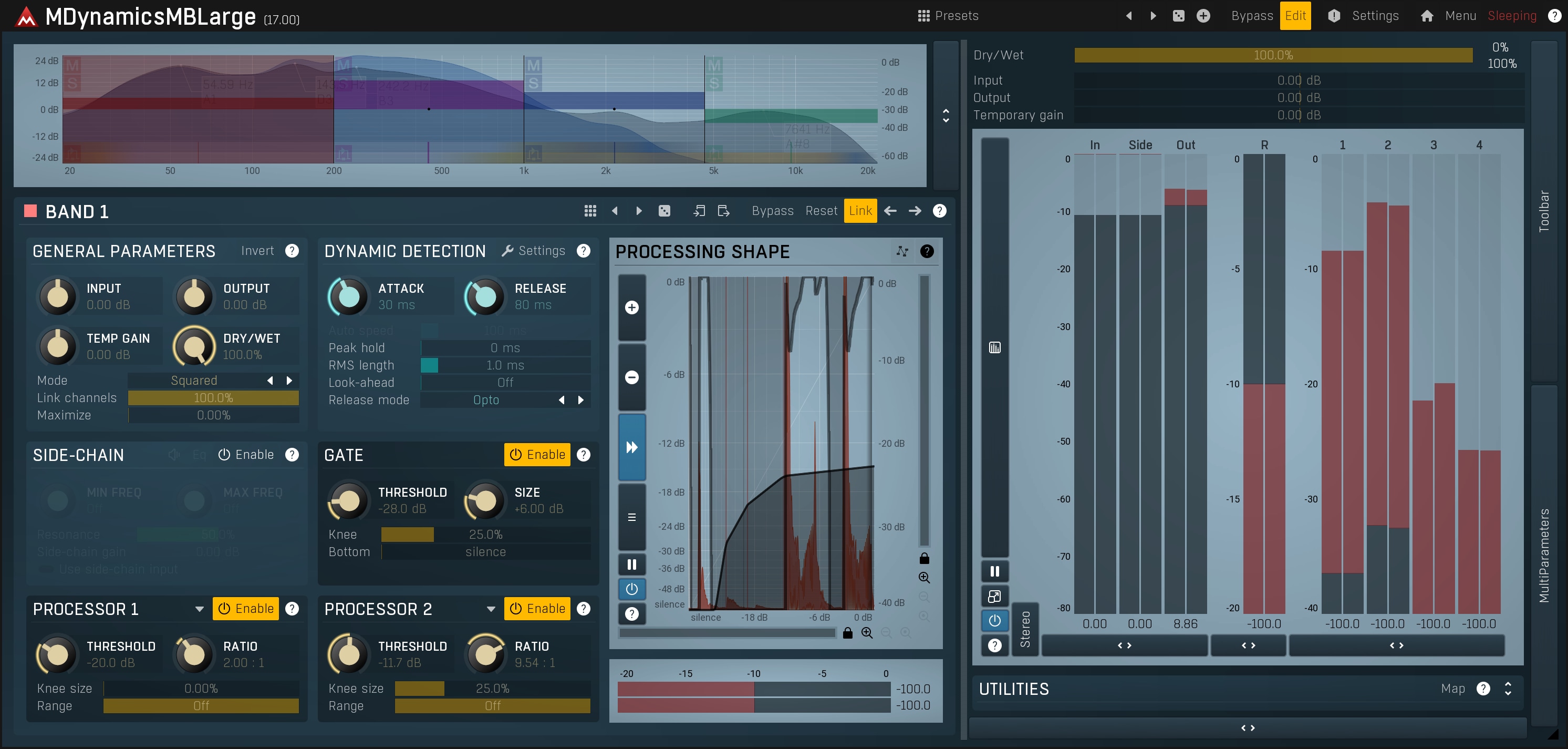The height and width of the screenshot is (749, 1568).
Task: Adjust the Dry/Wet slider at top right
Action: click(x=1273, y=55)
